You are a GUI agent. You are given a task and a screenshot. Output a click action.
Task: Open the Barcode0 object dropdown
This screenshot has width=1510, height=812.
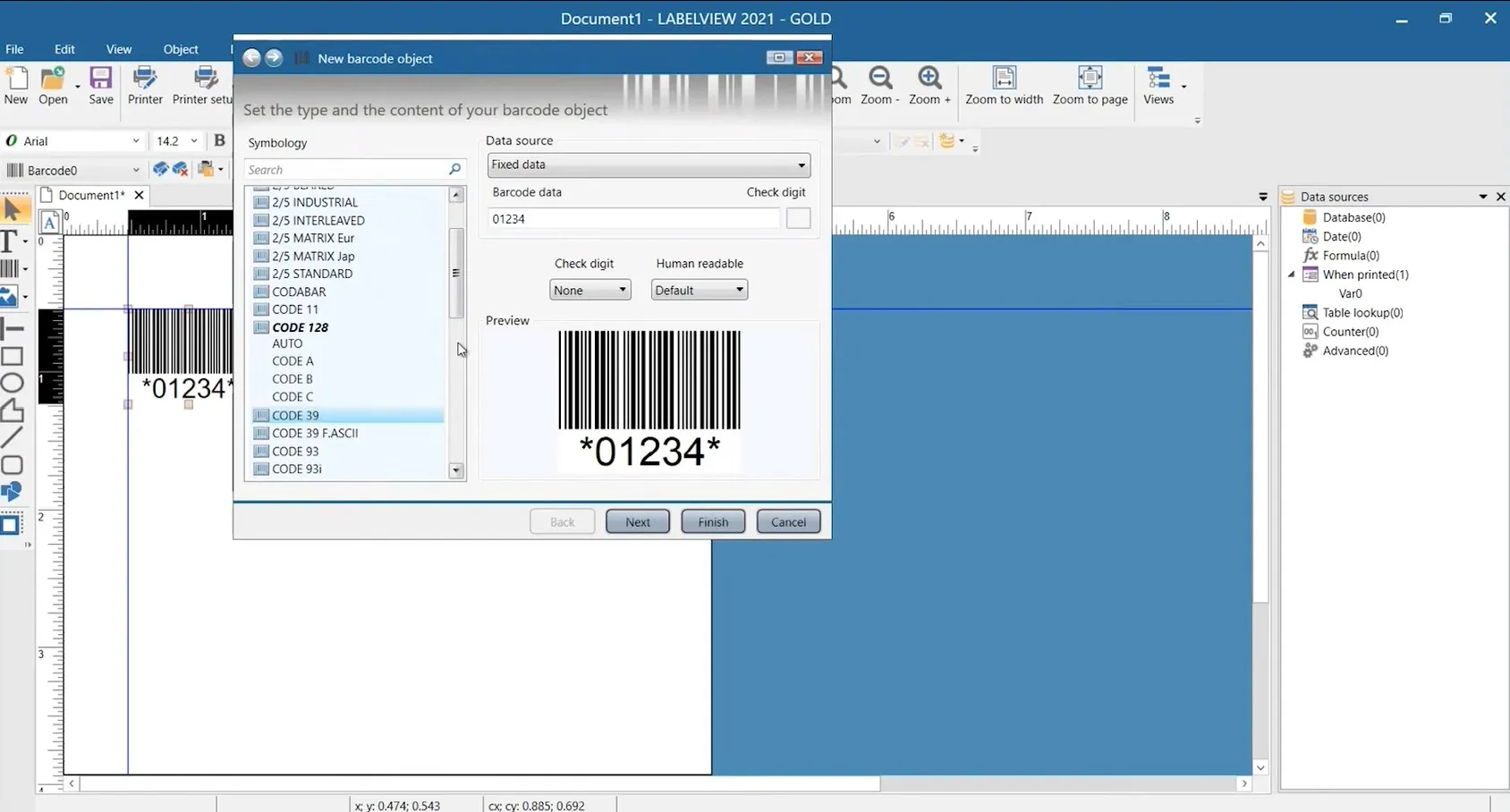[x=136, y=170]
